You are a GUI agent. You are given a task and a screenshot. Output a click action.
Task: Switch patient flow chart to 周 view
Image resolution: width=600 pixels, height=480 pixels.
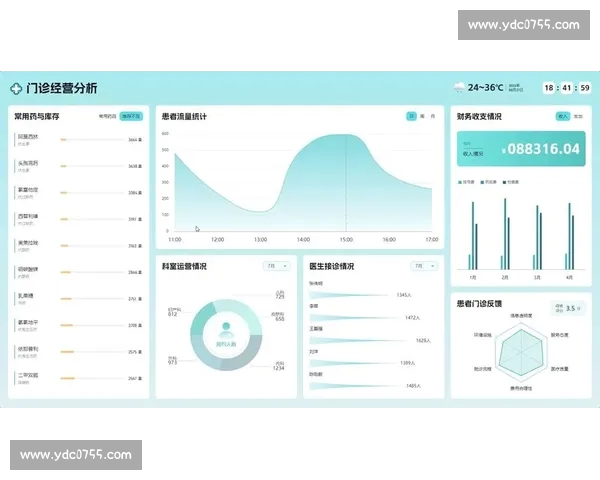[x=422, y=116]
